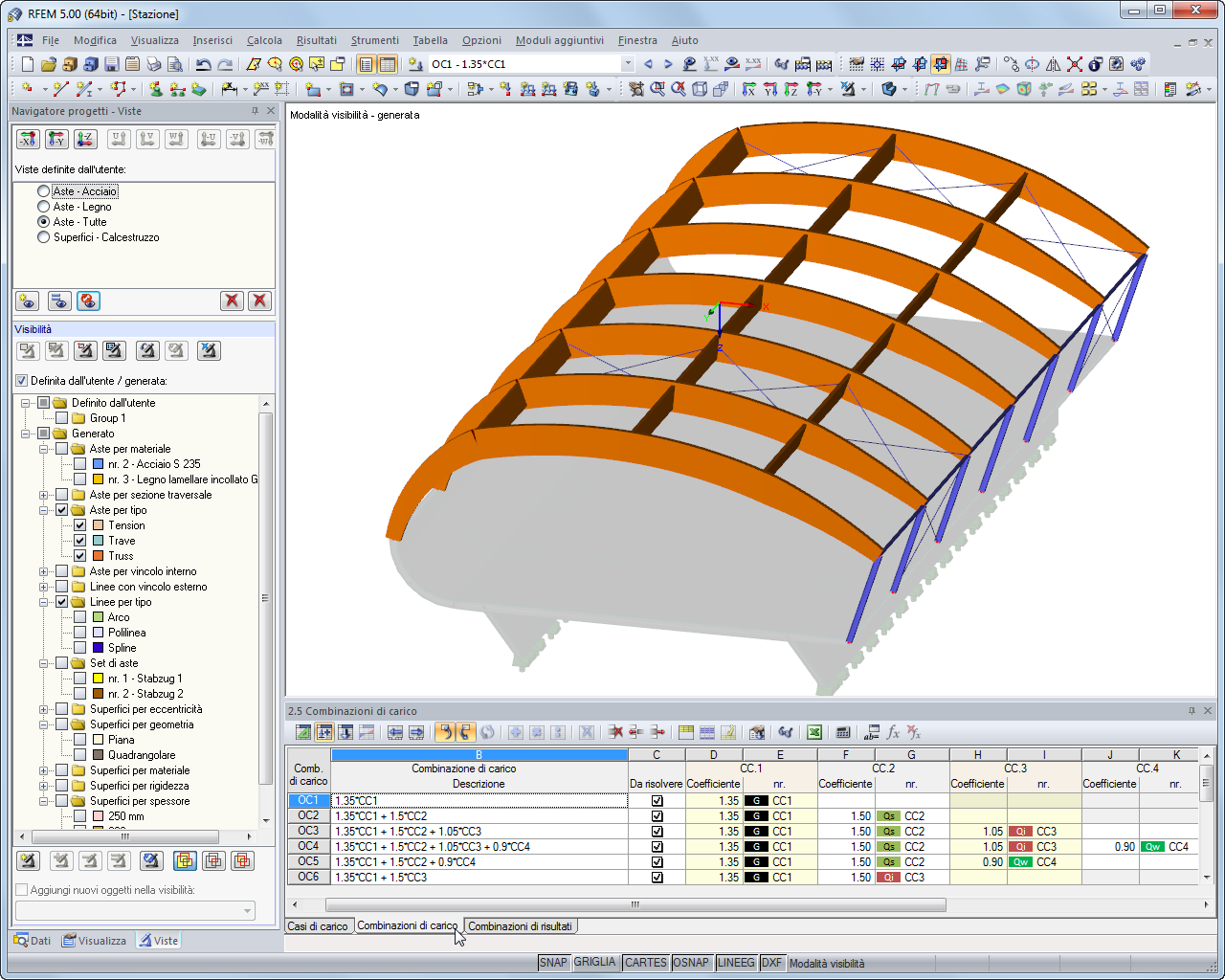Click the next load case arrow
This screenshot has height=980, width=1225.
[x=668, y=64]
